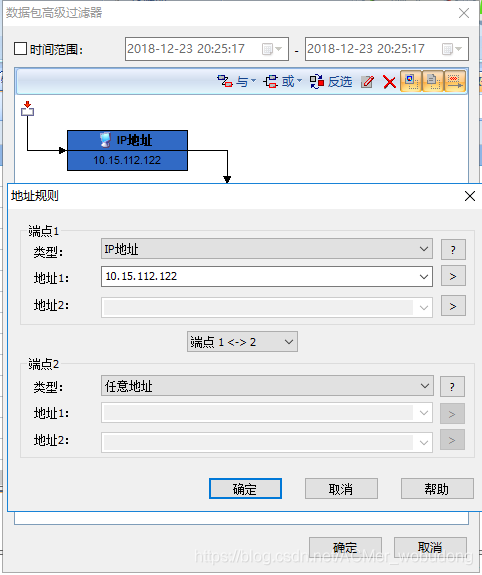Click the > button beside 端点1 地址2
The height and width of the screenshot is (575, 482).
coord(453,306)
